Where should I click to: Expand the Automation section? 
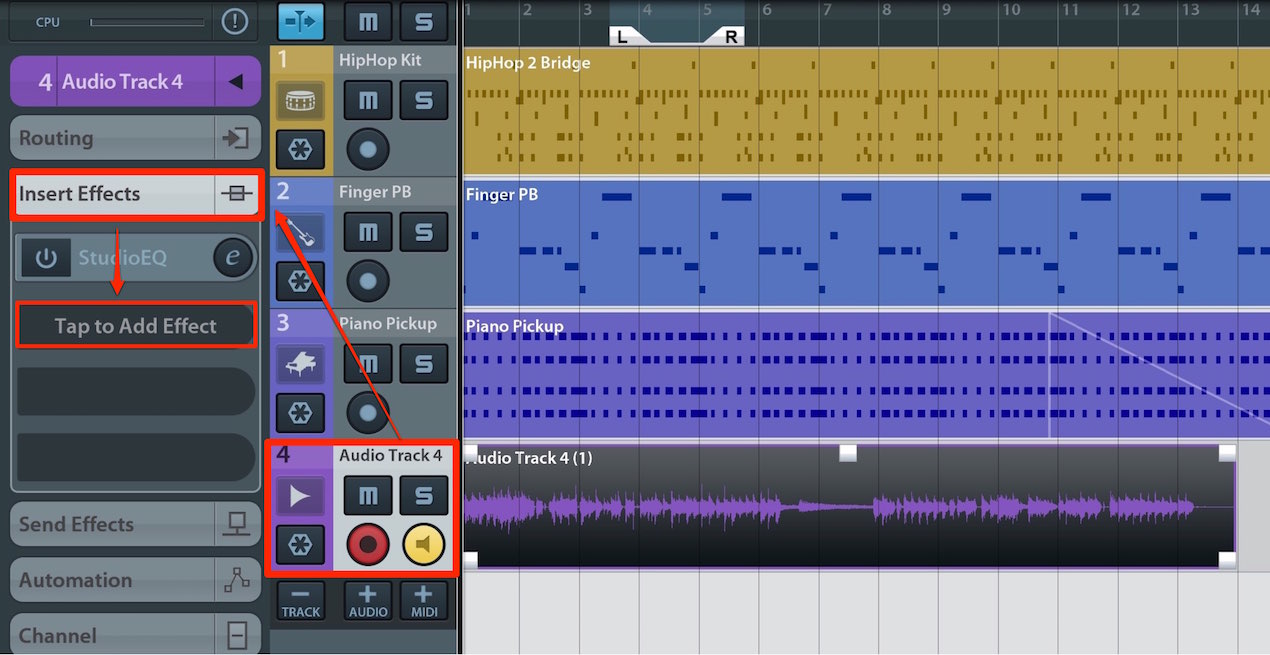136,580
